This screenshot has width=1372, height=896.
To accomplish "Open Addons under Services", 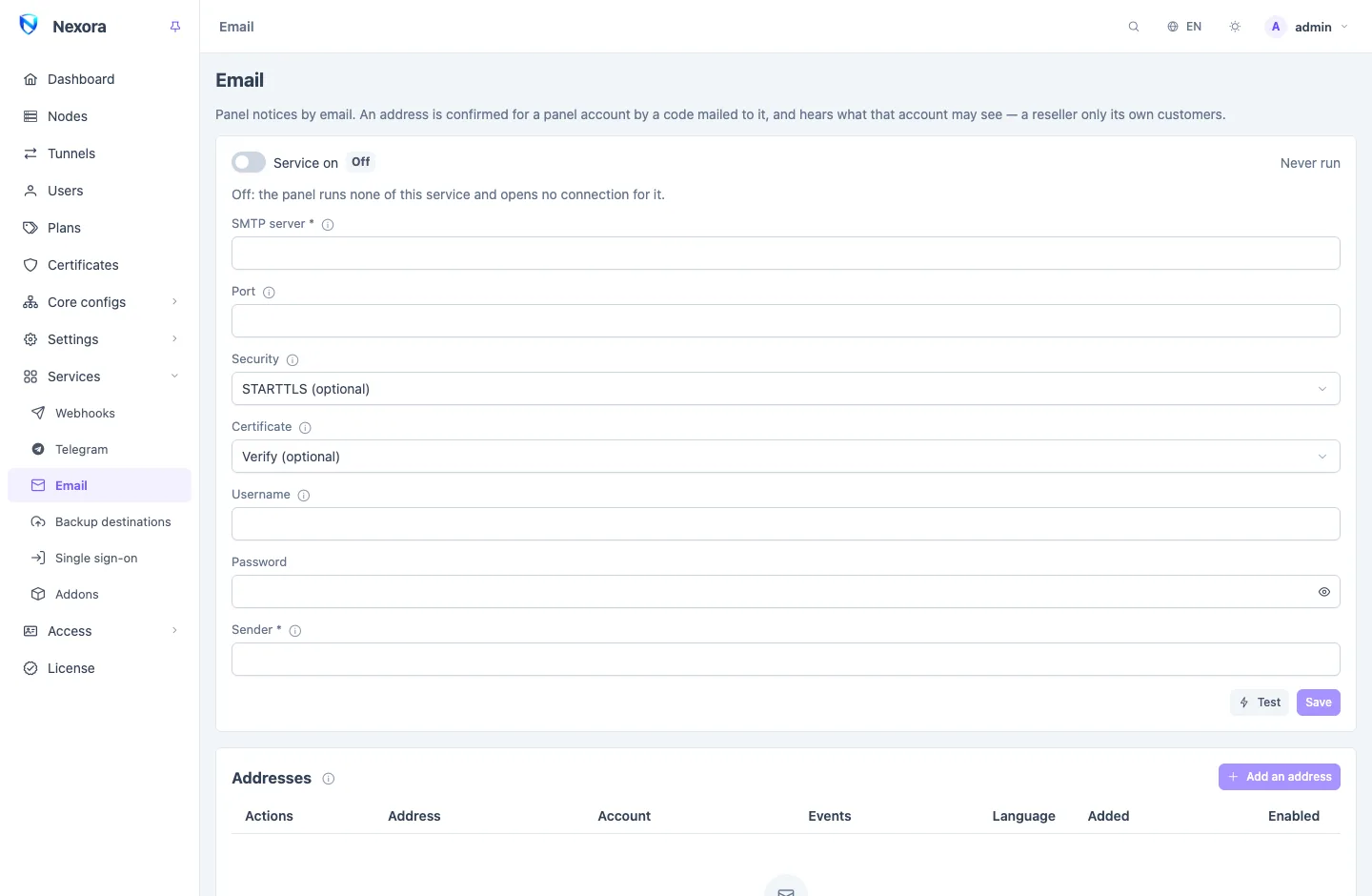I will tap(100, 594).
